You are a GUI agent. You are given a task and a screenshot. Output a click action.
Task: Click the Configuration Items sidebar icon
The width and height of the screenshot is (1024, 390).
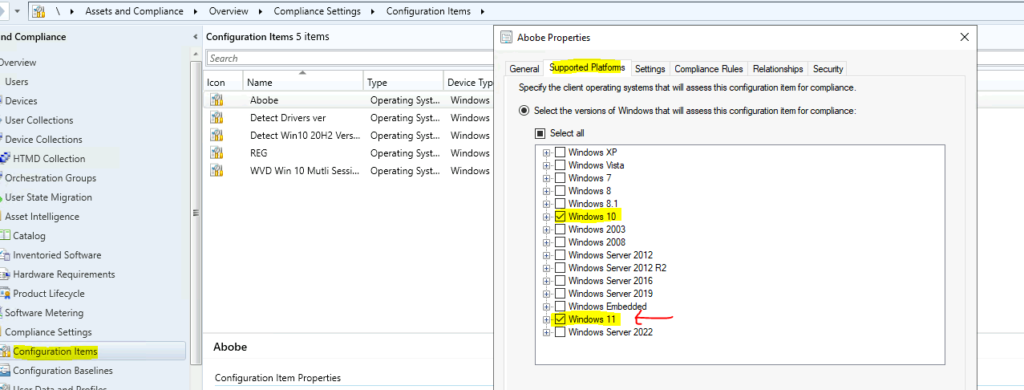coord(5,351)
